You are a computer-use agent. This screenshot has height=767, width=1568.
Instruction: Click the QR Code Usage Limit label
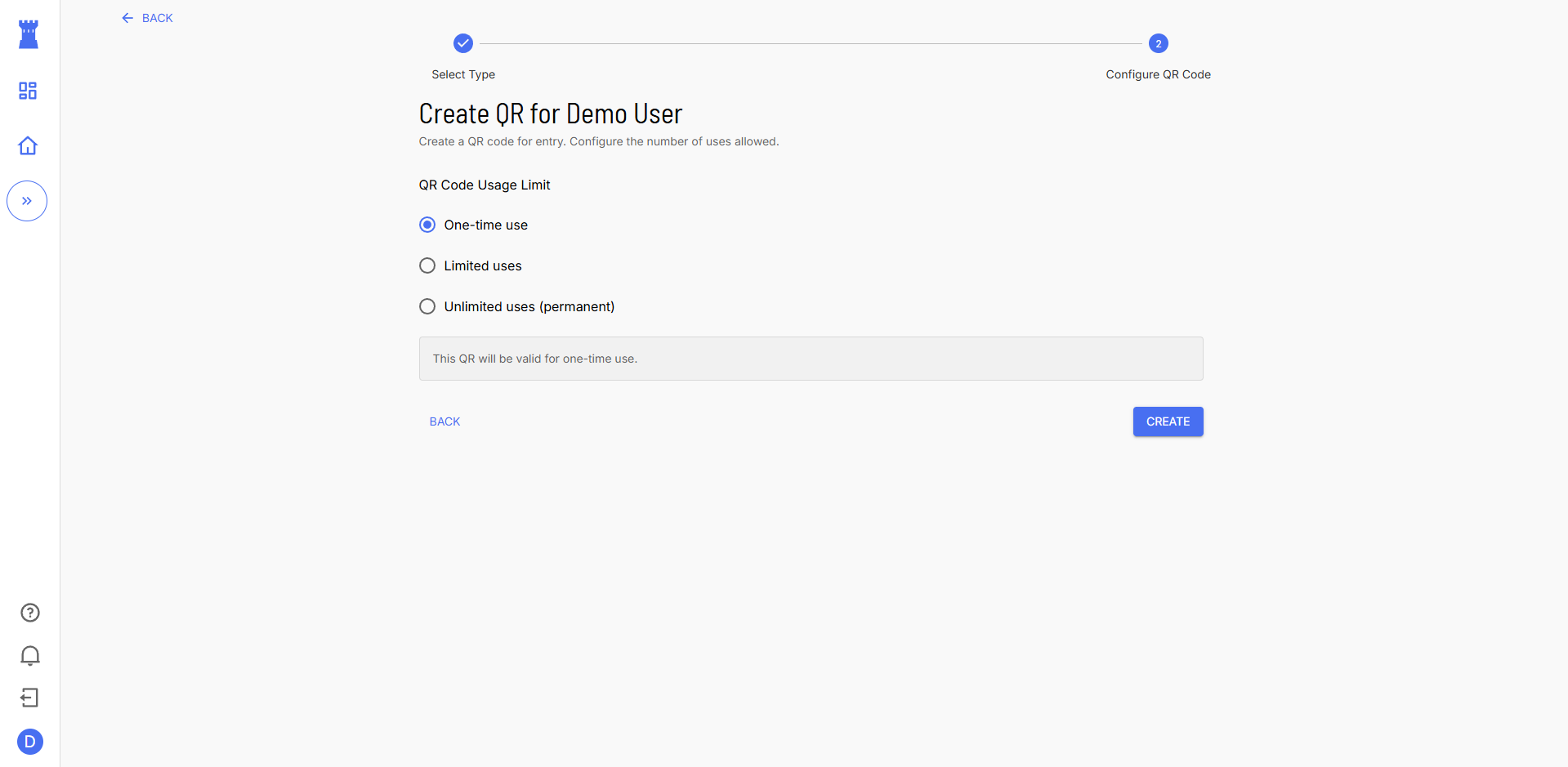pyautogui.click(x=485, y=185)
